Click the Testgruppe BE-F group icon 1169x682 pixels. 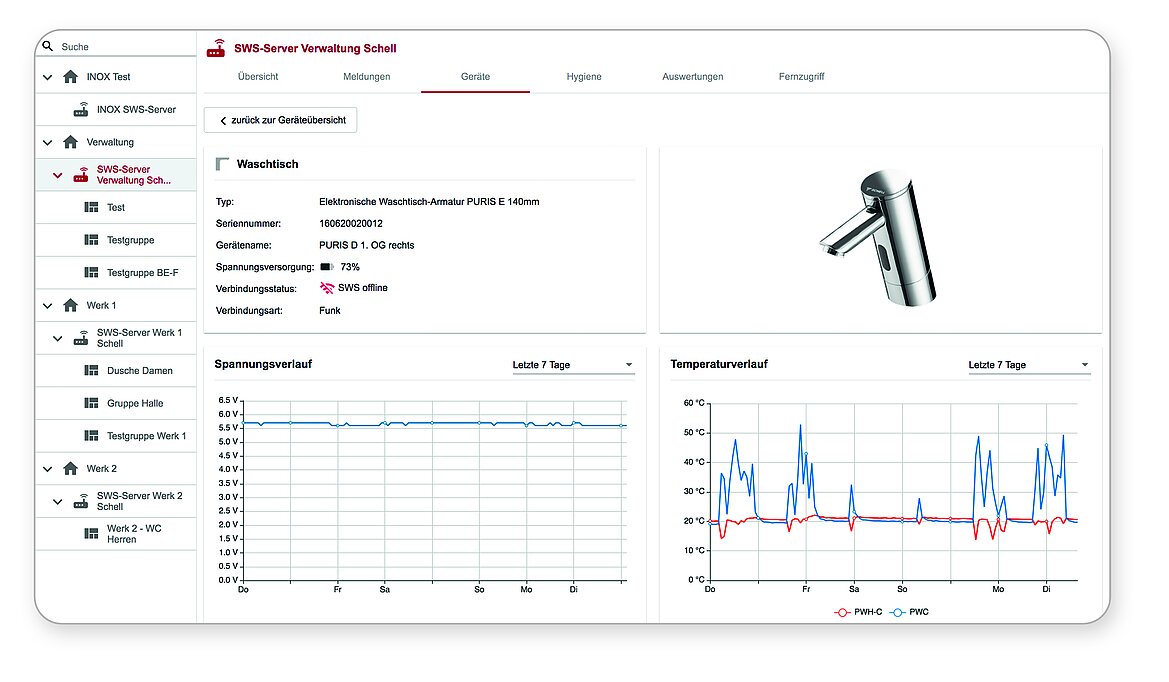pyautogui.click(x=91, y=273)
